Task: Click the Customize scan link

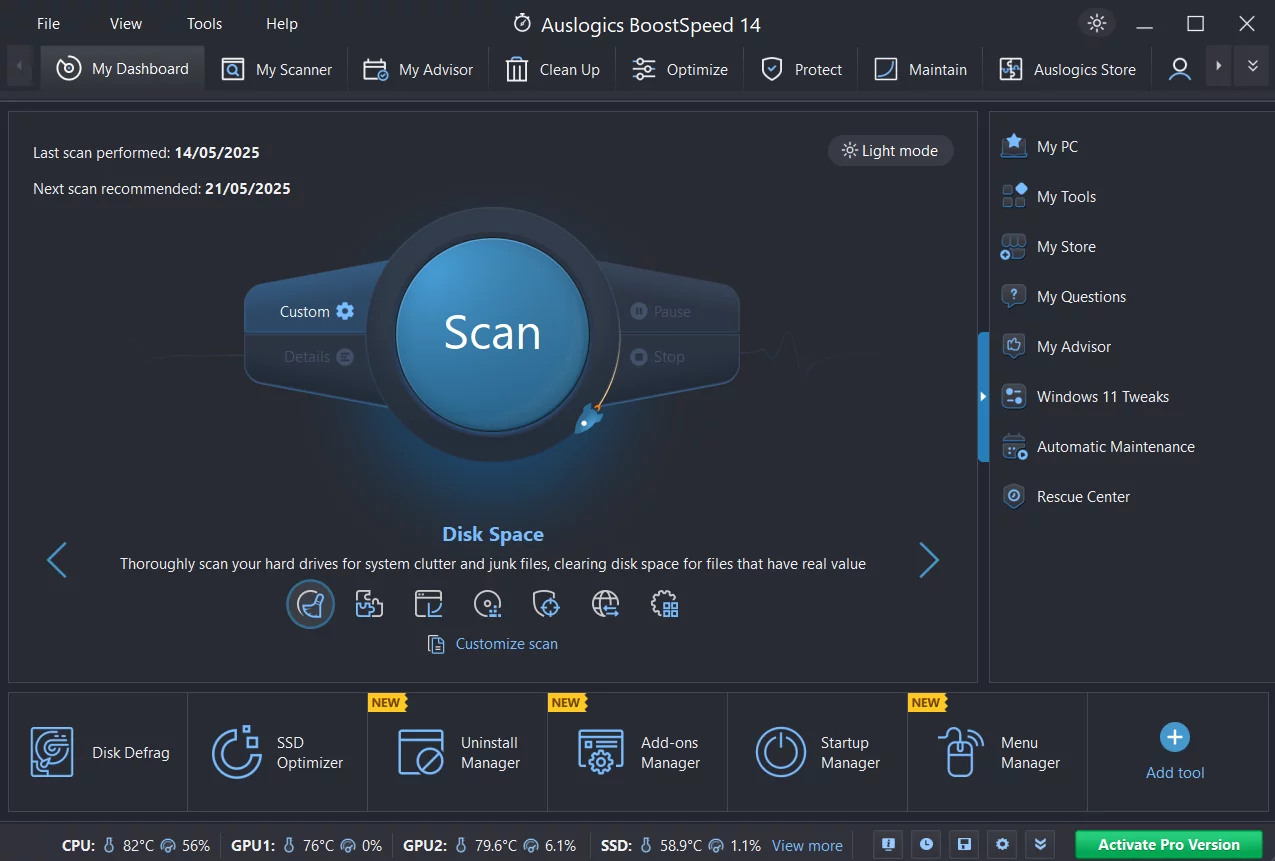Action: (x=506, y=644)
